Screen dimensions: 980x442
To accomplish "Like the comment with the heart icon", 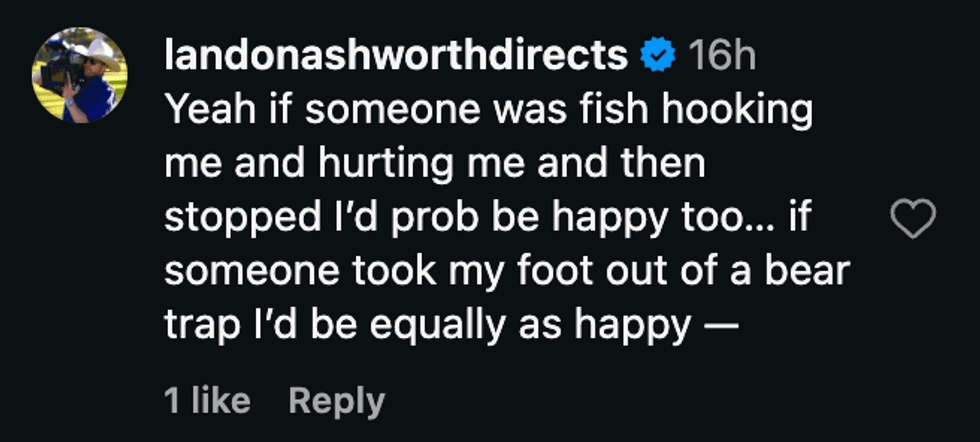I will point(912,219).
